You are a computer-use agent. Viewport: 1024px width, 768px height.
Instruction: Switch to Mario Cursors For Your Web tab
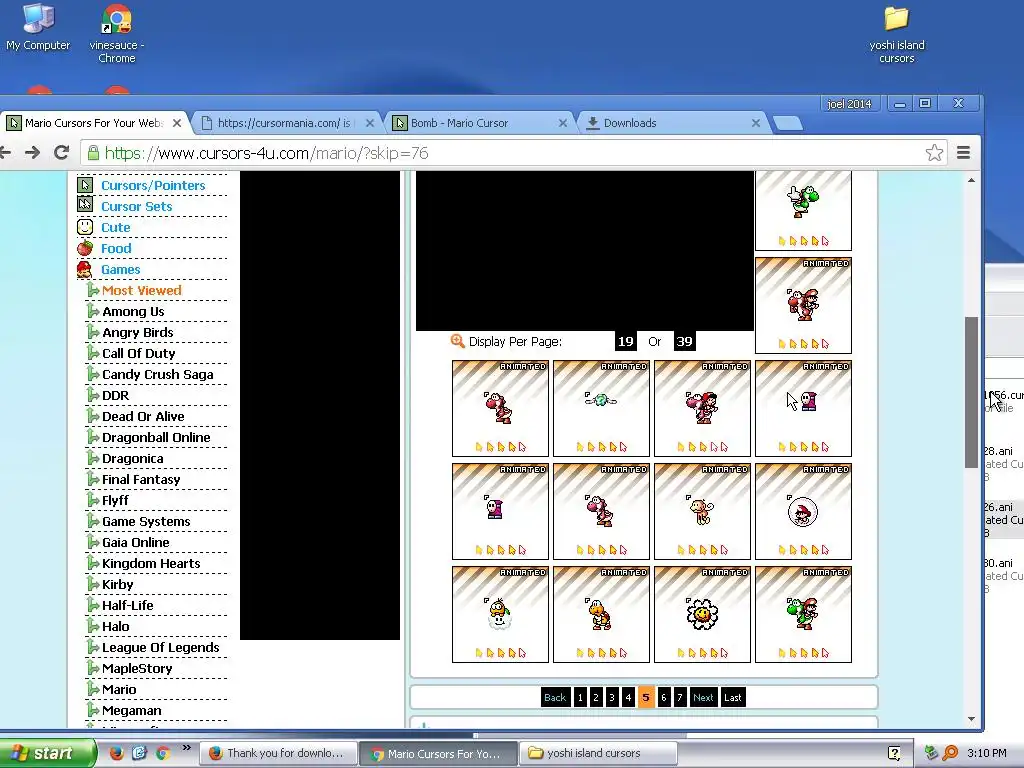click(x=93, y=123)
